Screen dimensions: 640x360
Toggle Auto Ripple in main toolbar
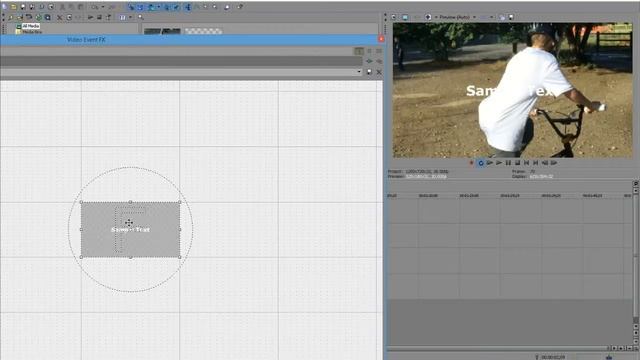(x=151, y=7)
